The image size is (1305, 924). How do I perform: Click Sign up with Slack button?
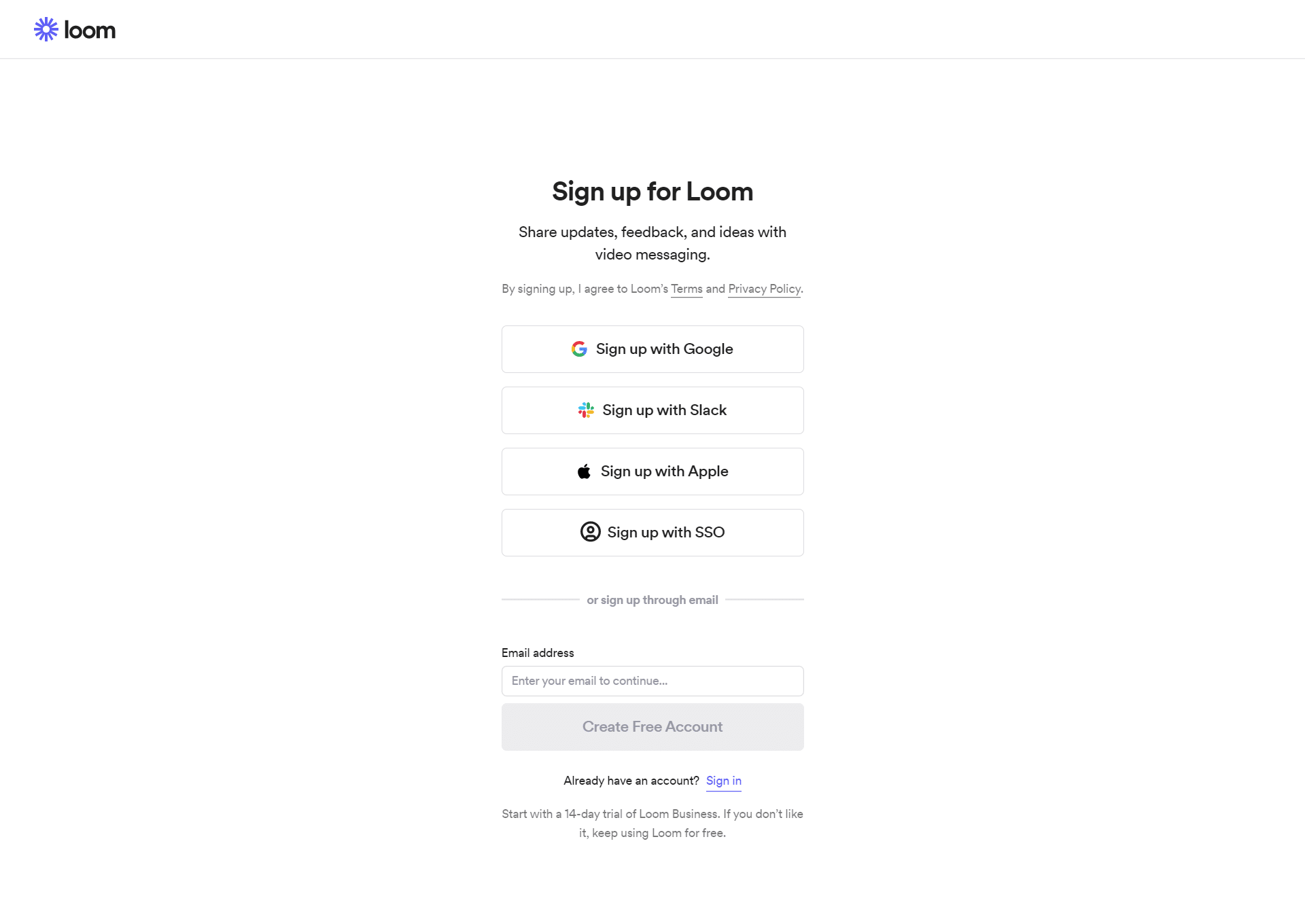(652, 410)
